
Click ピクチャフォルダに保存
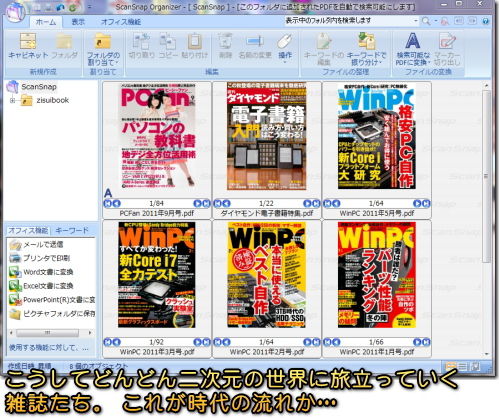pos(52,314)
